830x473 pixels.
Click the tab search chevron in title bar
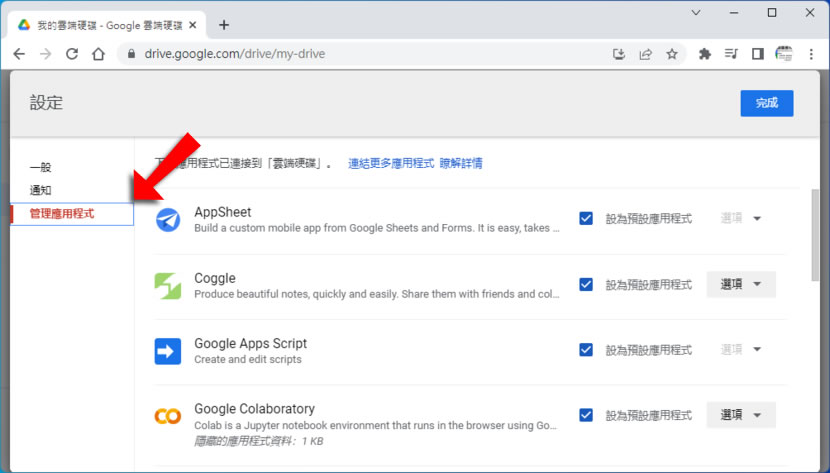click(696, 13)
